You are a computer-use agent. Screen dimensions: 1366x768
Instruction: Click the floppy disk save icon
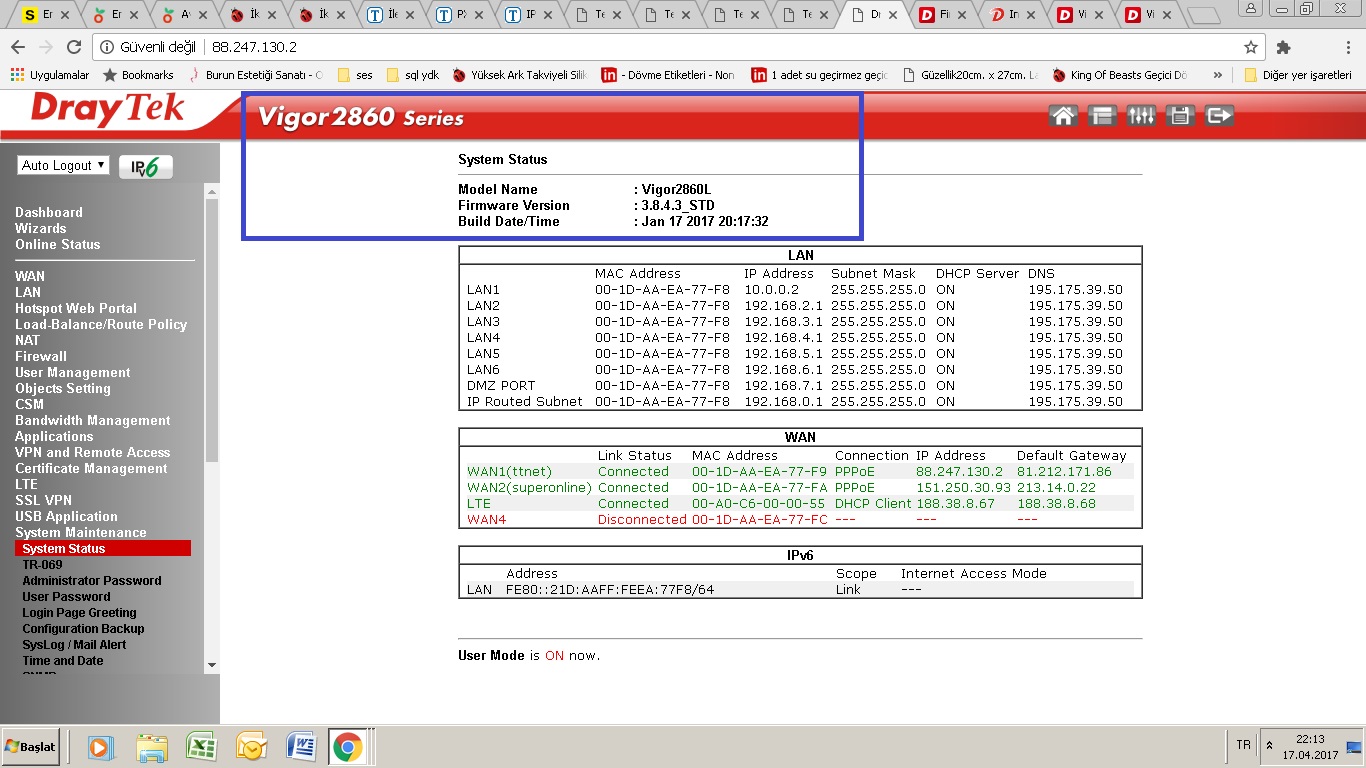tap(1180, 116)
